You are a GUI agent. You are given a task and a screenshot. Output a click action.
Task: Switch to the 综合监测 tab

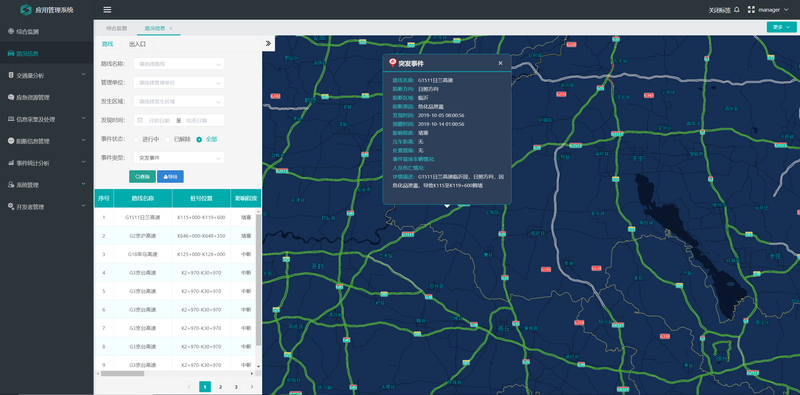(x=116, y=28)
